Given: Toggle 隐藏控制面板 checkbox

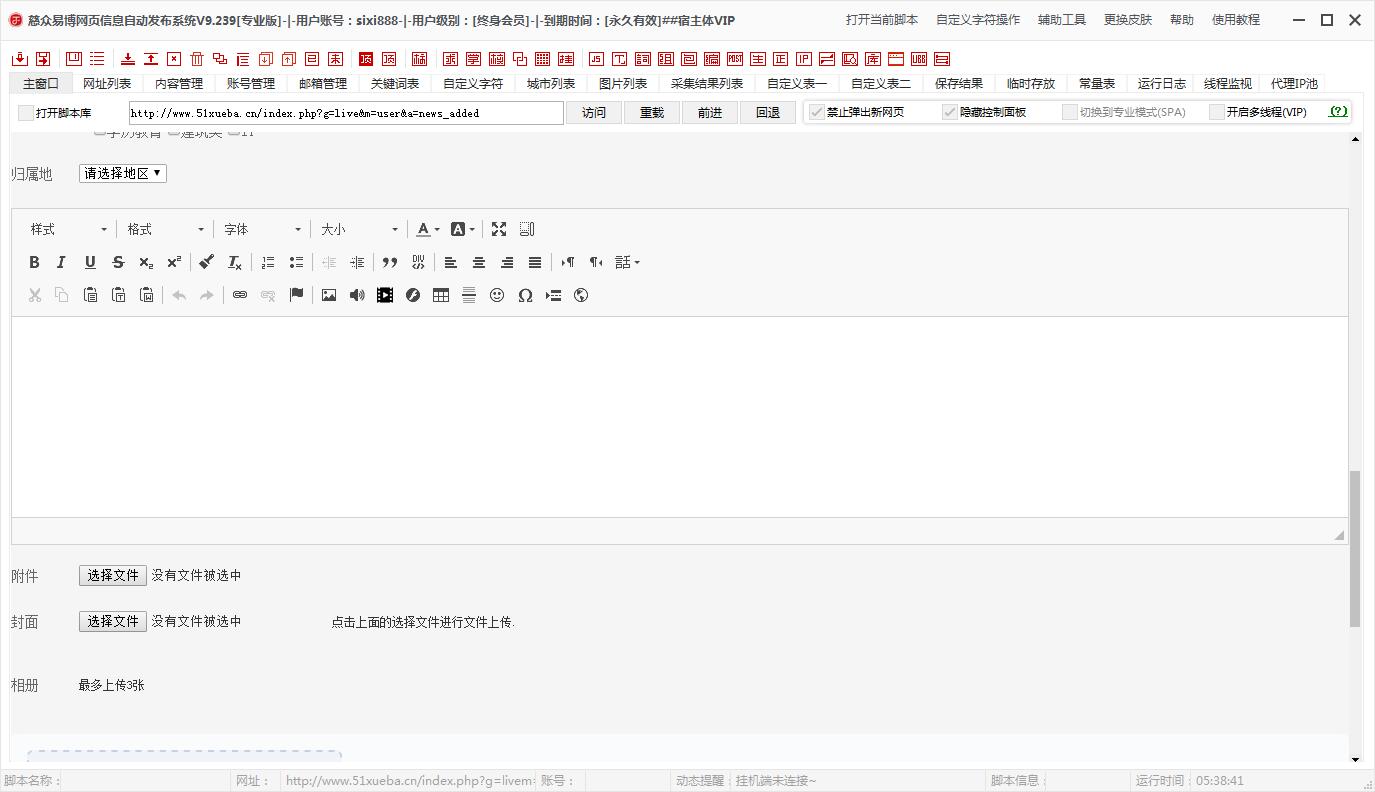Looking at the screenshot, I should (950, 112).
